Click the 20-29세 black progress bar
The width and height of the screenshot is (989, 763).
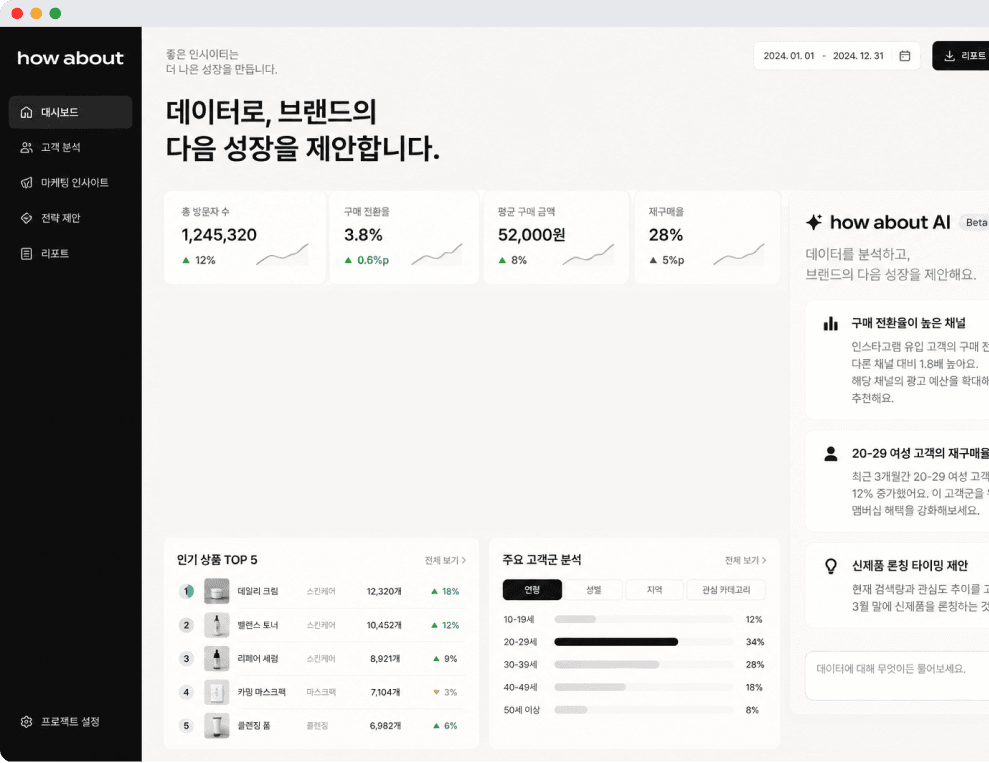(x=616, y=642)
